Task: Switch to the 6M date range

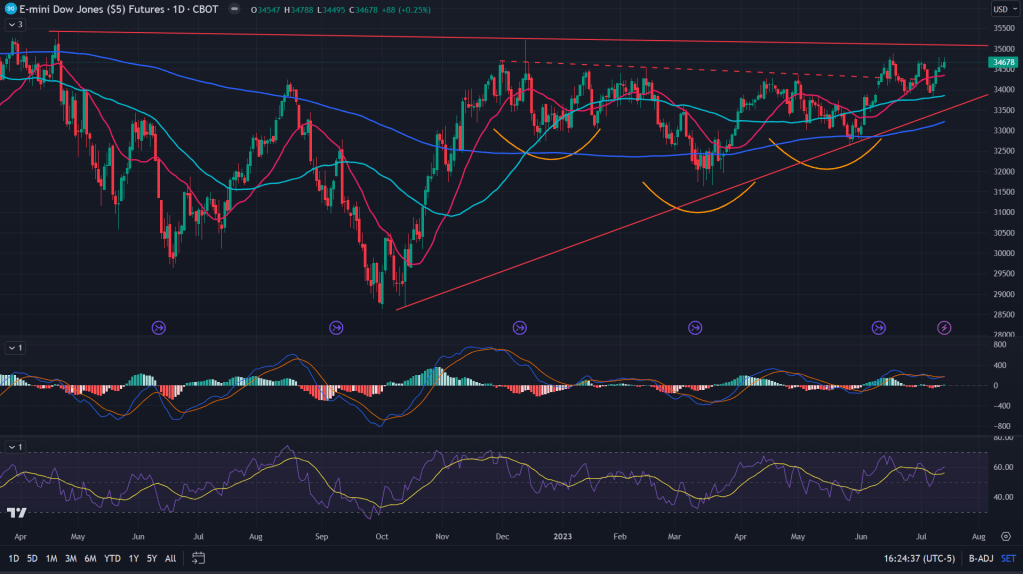Action: [90, 558]
